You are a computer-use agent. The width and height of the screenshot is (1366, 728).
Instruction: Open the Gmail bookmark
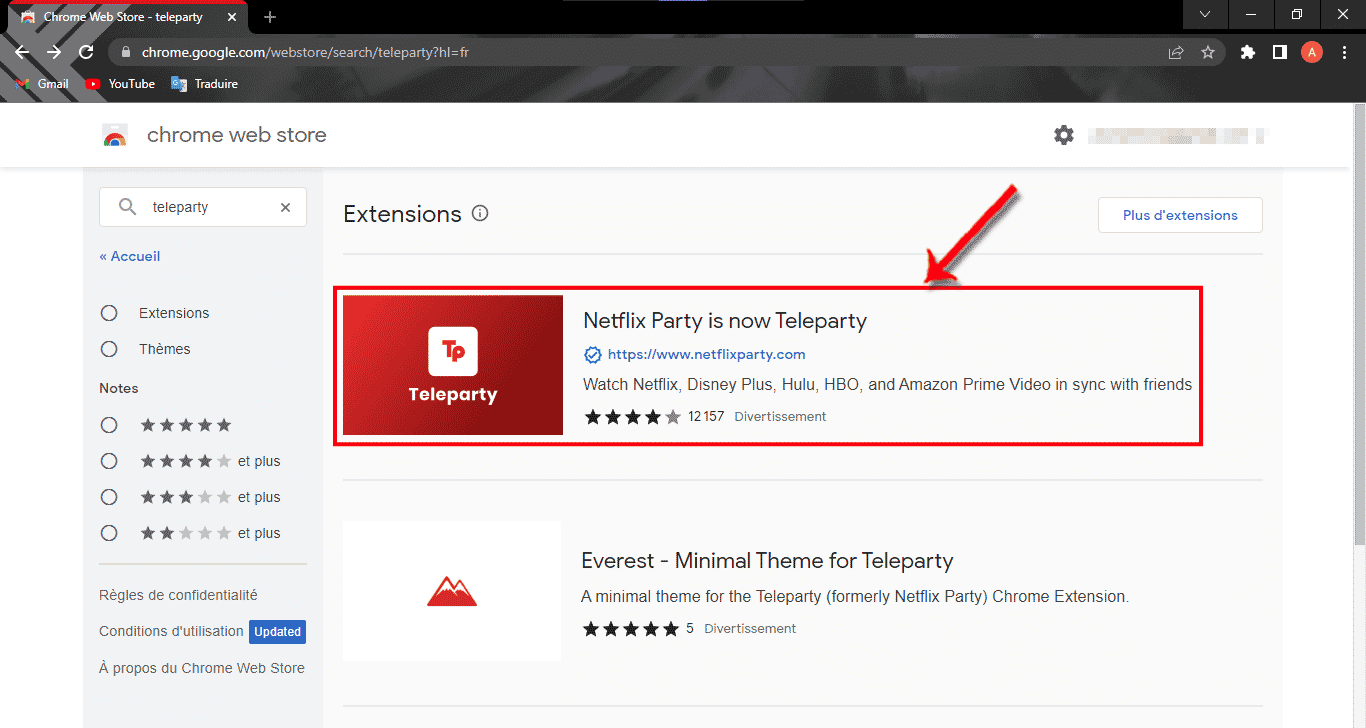point(43,84)
